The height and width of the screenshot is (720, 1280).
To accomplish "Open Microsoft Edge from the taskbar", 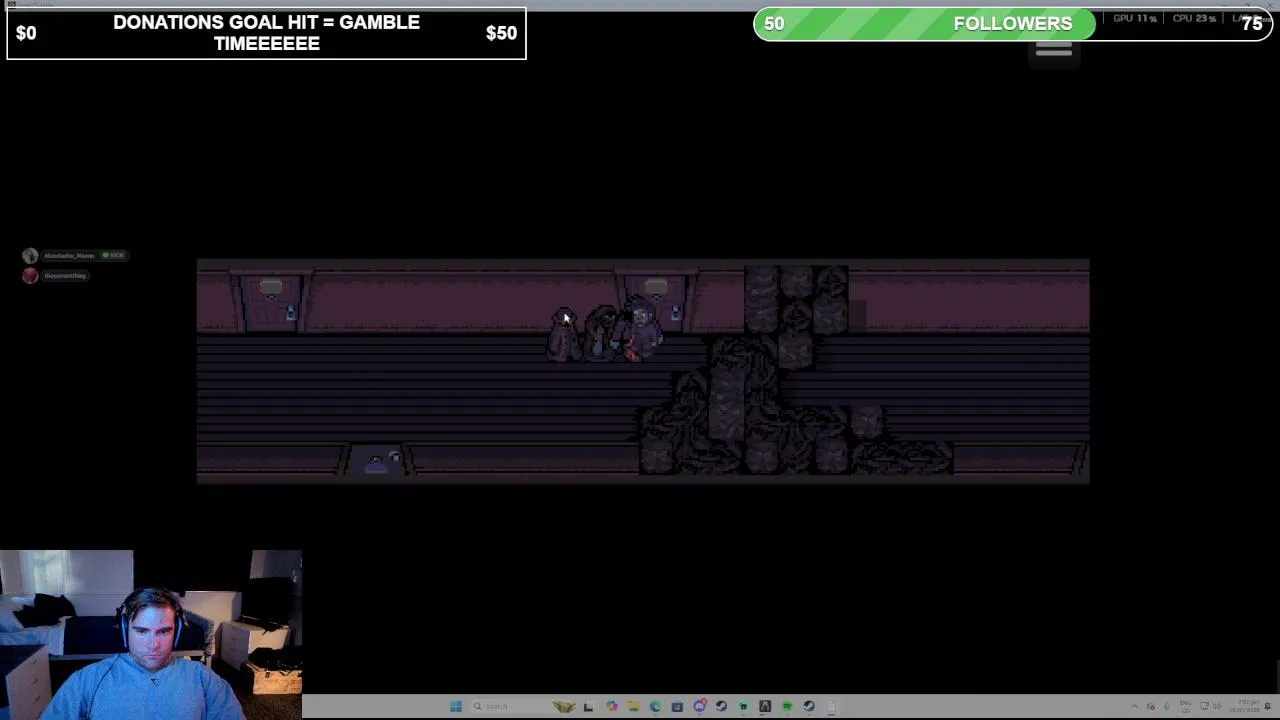I will tap(655, 706).
